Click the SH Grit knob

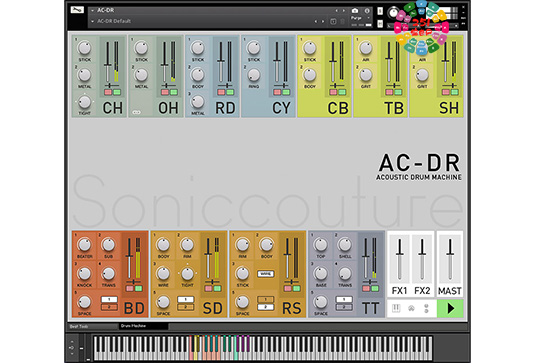(x=422, y=75)
